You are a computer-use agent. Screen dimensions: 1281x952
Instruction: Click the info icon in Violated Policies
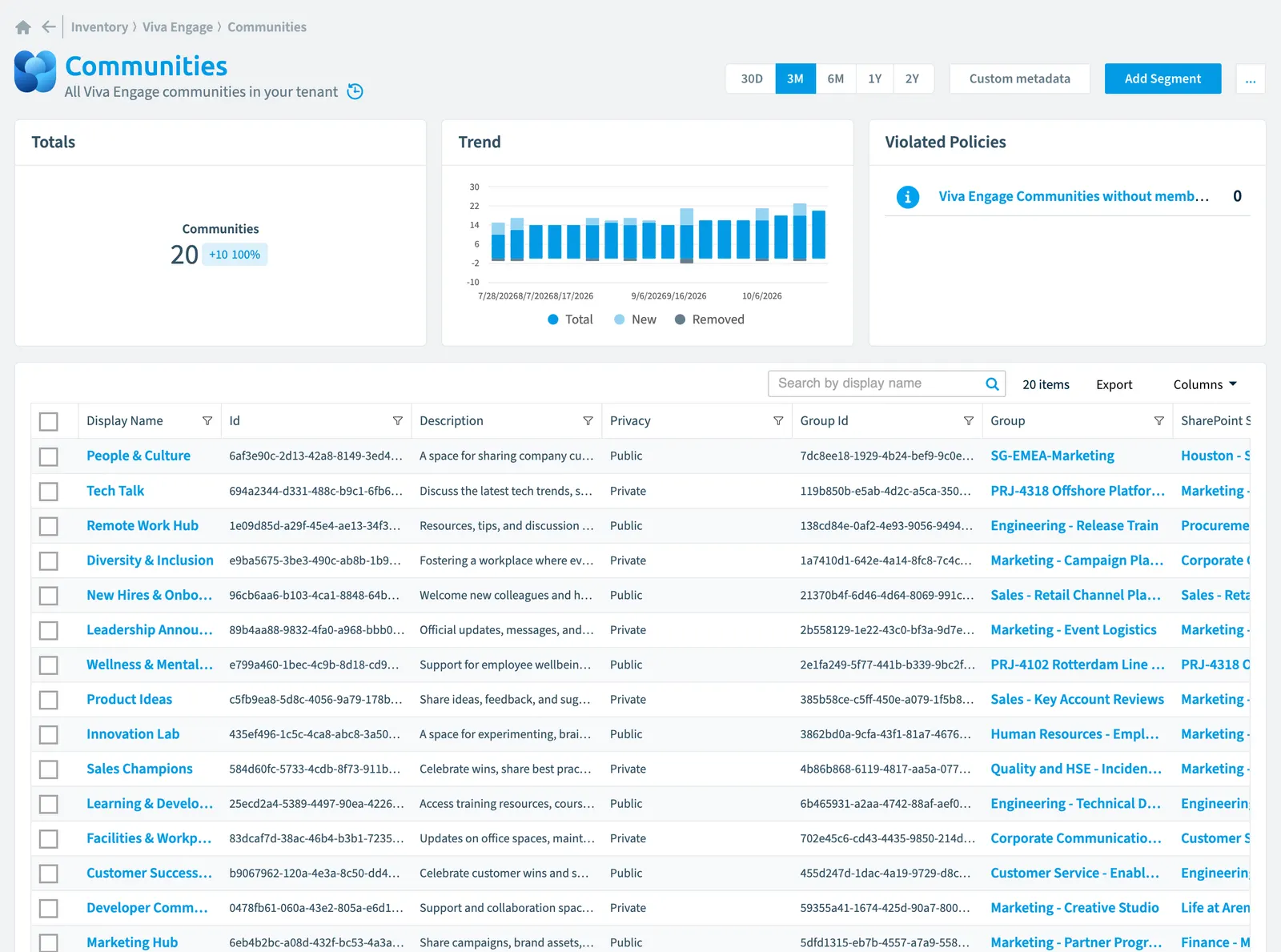[907, 196]
